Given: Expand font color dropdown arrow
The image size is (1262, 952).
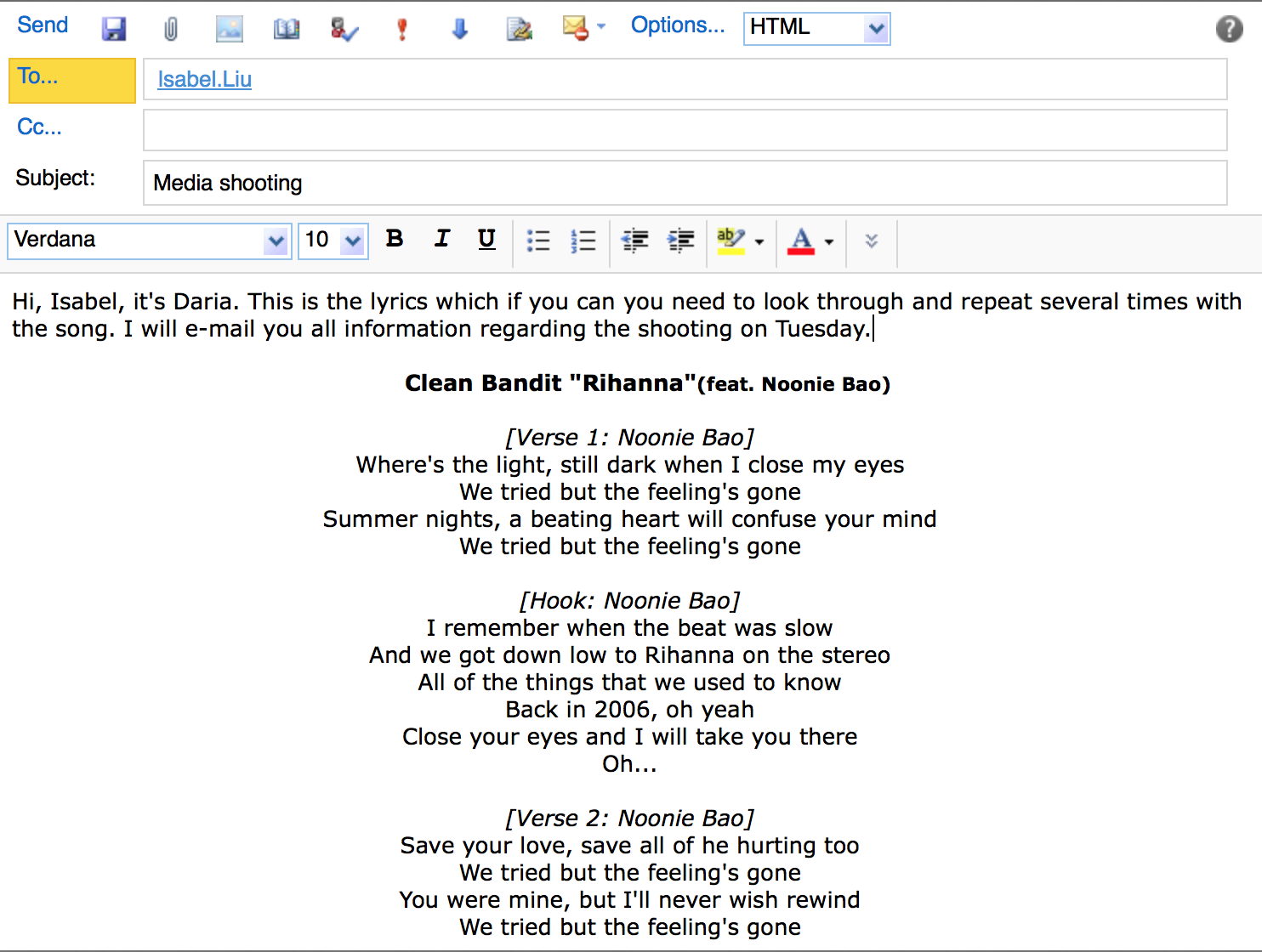Looking at the screenshot, I should point(829,242).
